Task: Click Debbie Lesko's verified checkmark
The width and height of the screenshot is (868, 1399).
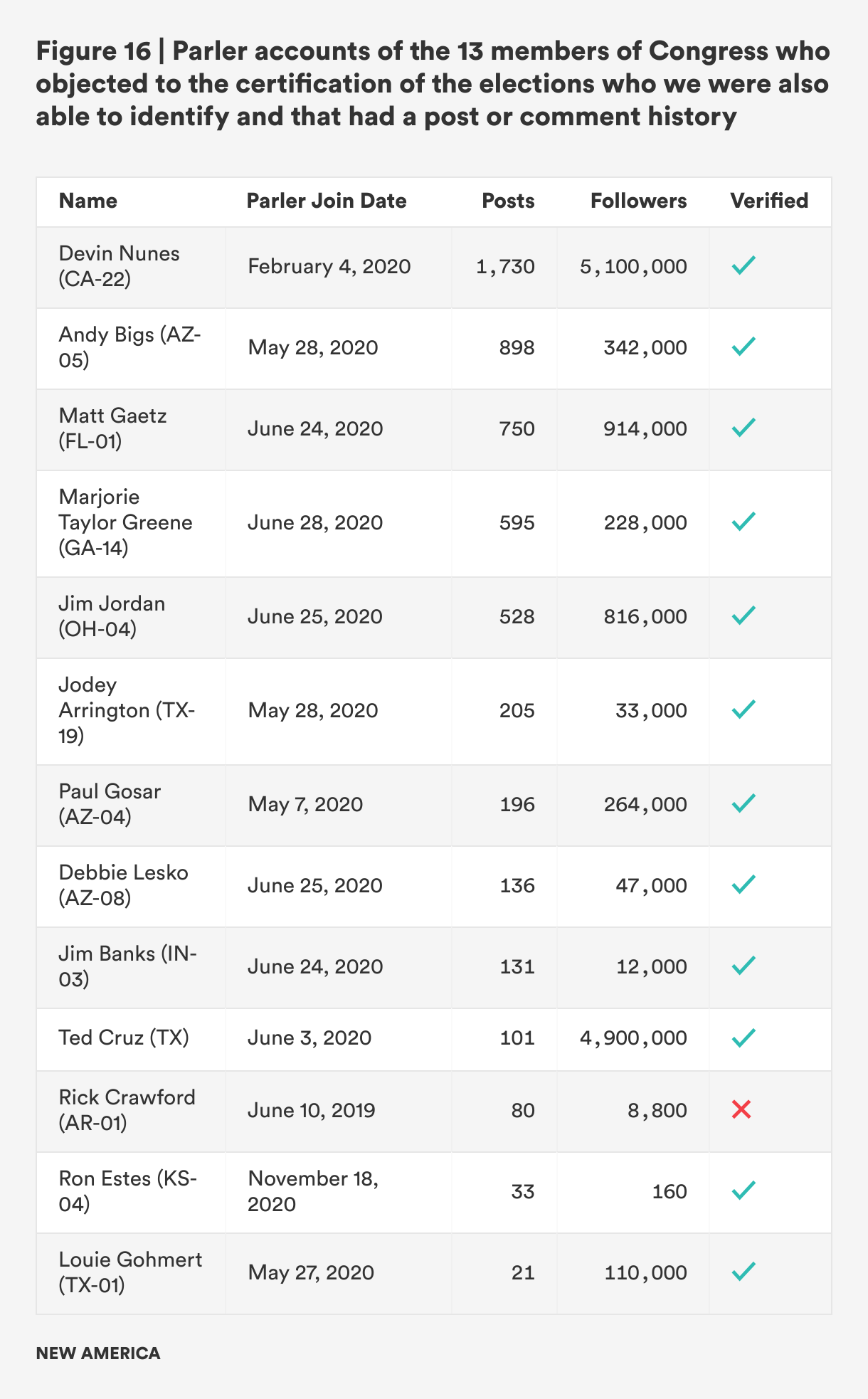Action: coord(743,885)
